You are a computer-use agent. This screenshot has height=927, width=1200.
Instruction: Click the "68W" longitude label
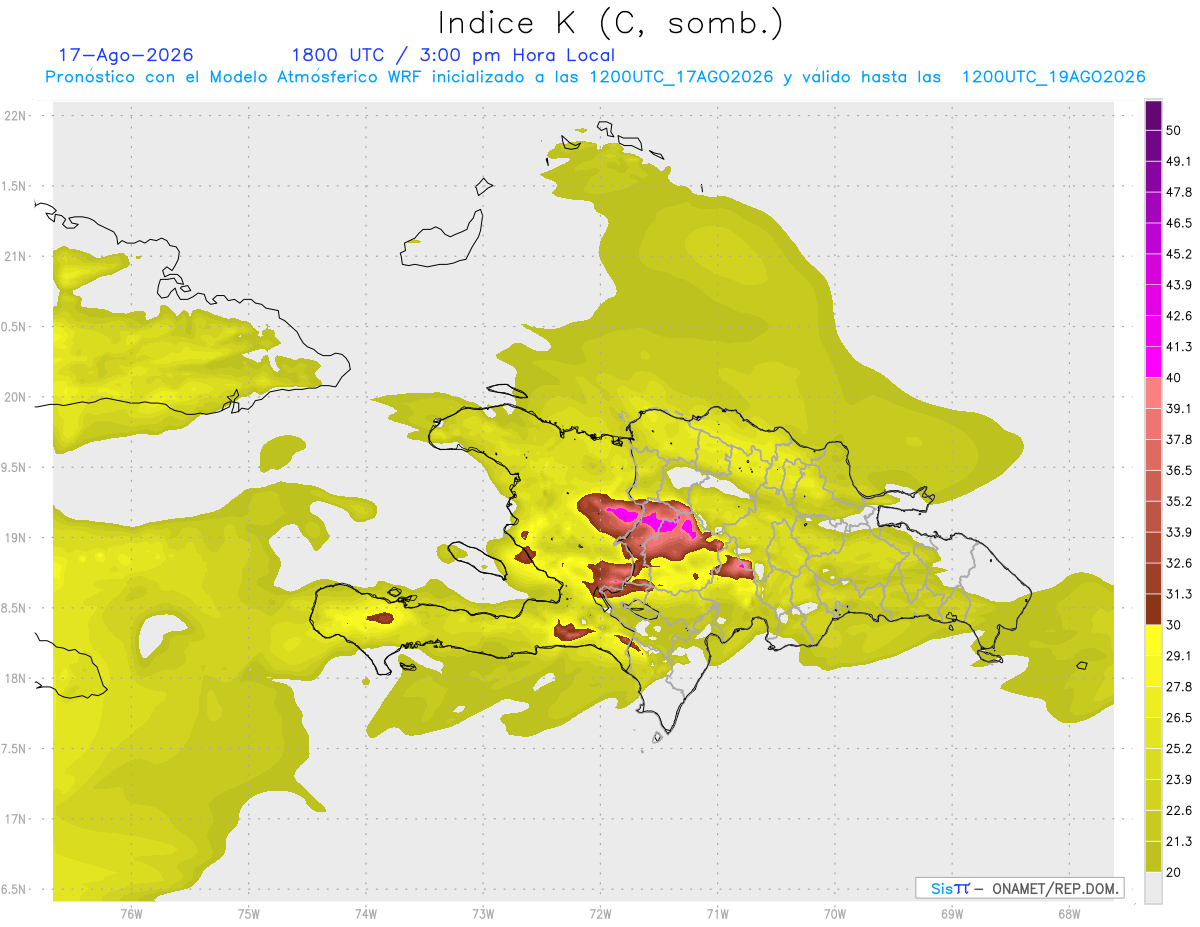tap(1068, 914)
